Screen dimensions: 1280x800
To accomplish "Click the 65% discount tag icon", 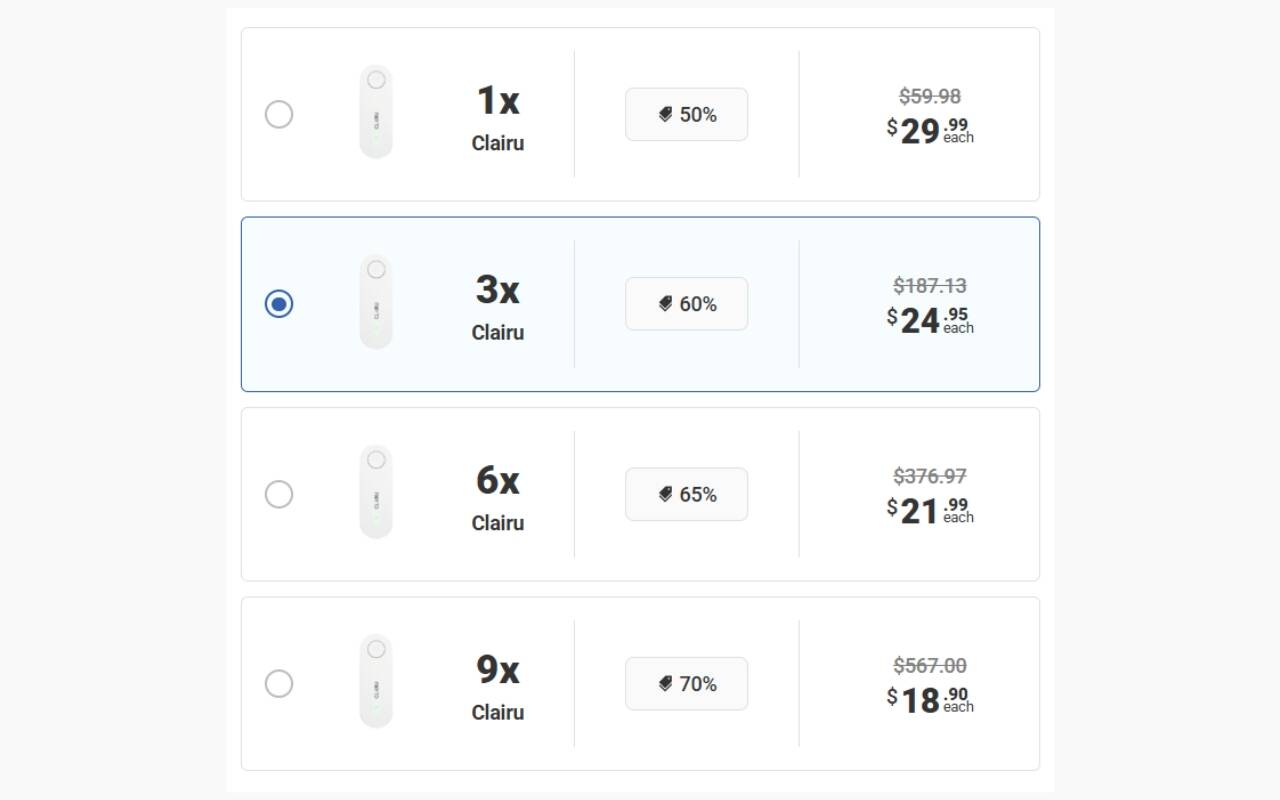I will [666, 494].
